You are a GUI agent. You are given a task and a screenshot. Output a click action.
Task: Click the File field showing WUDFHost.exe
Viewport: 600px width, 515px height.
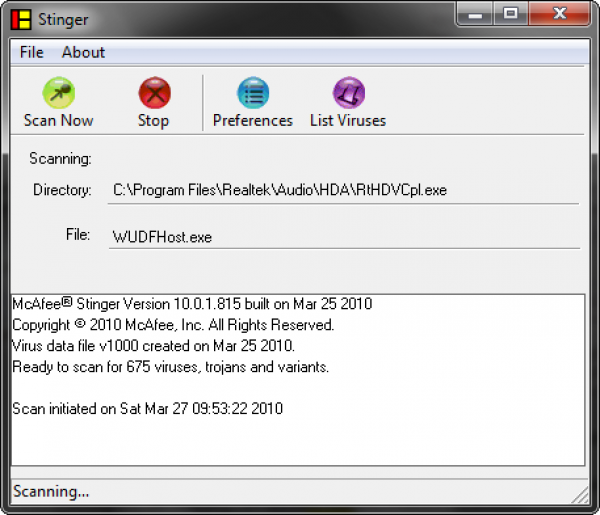click(x=344, y=237)
